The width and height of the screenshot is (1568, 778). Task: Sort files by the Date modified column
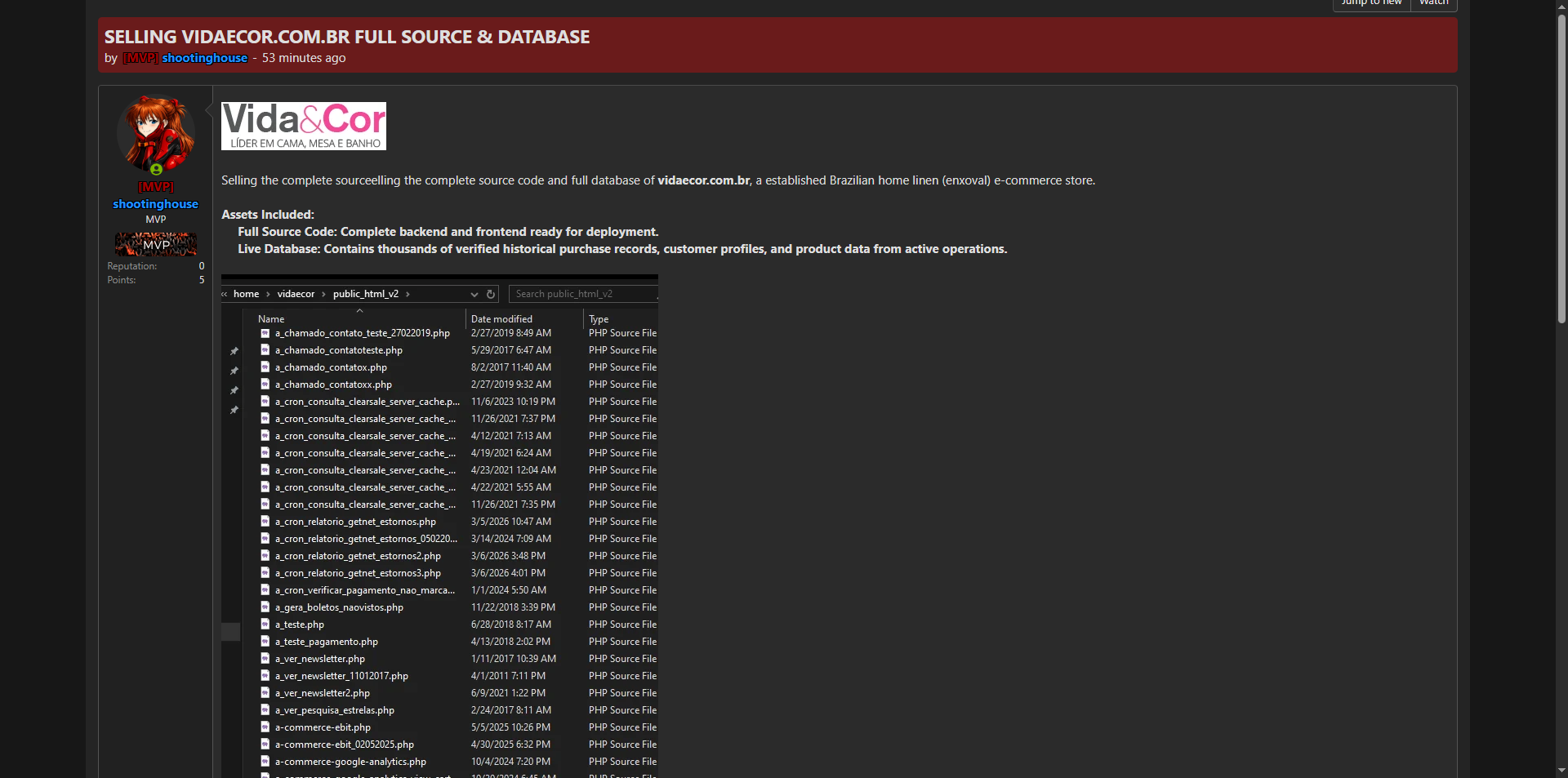tap(501, 319)
